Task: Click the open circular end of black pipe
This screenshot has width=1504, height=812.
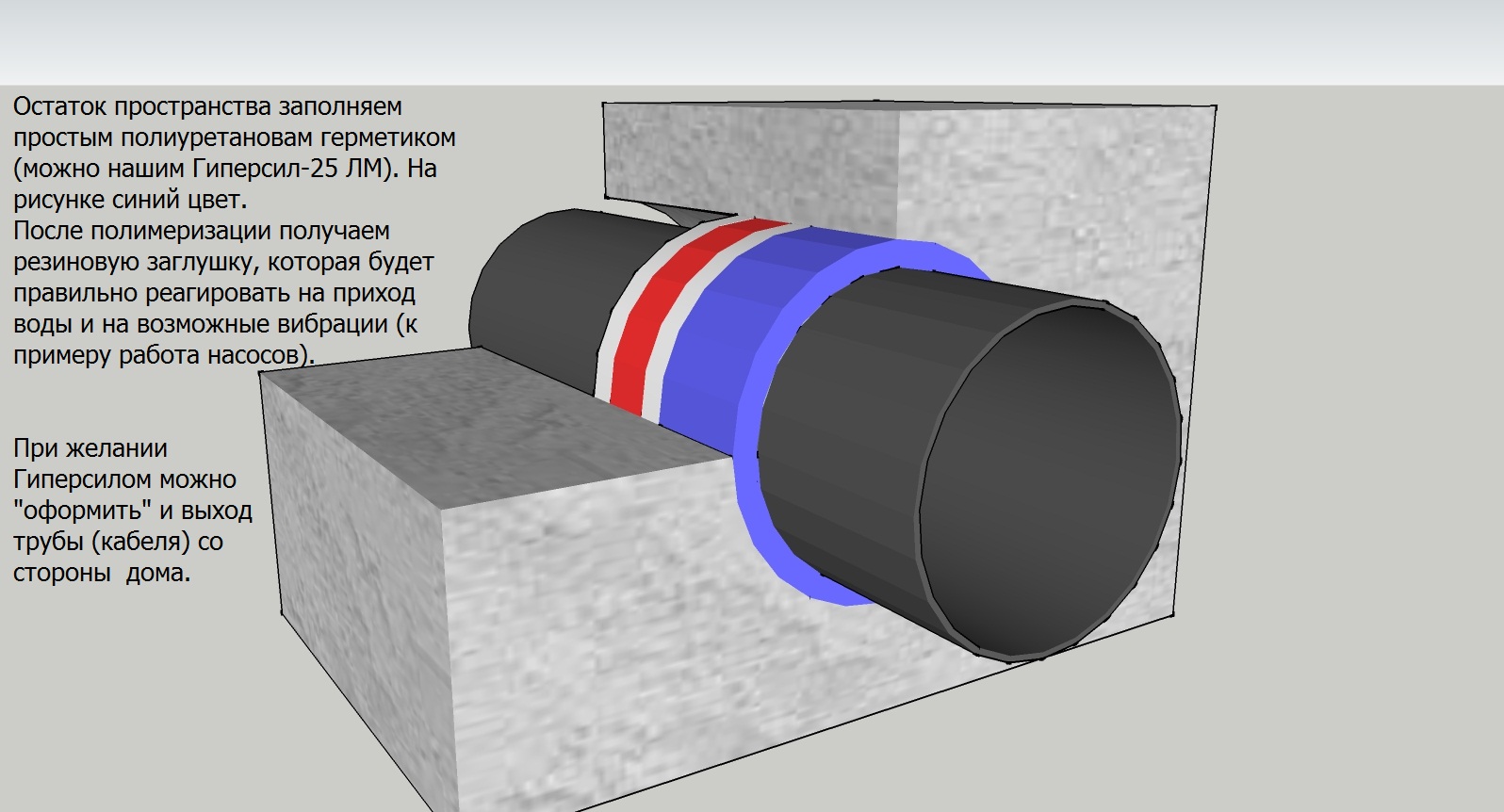Action: (1049, 478)
